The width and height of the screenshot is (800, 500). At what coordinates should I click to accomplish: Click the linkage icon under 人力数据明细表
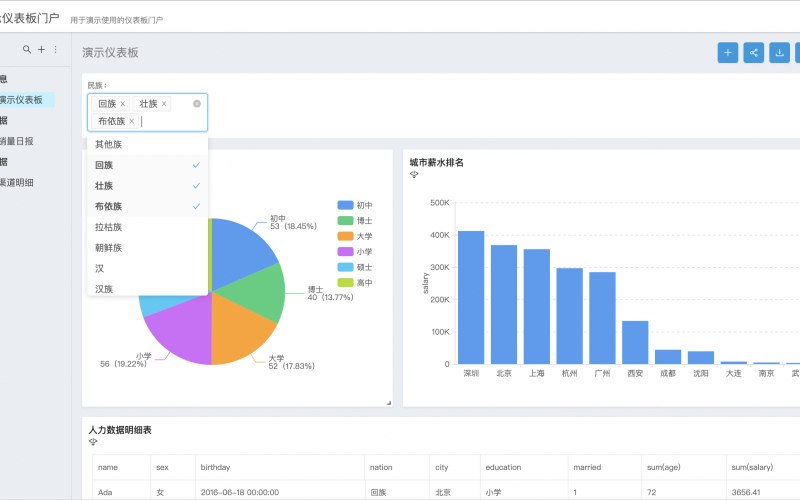coord(93,442)
